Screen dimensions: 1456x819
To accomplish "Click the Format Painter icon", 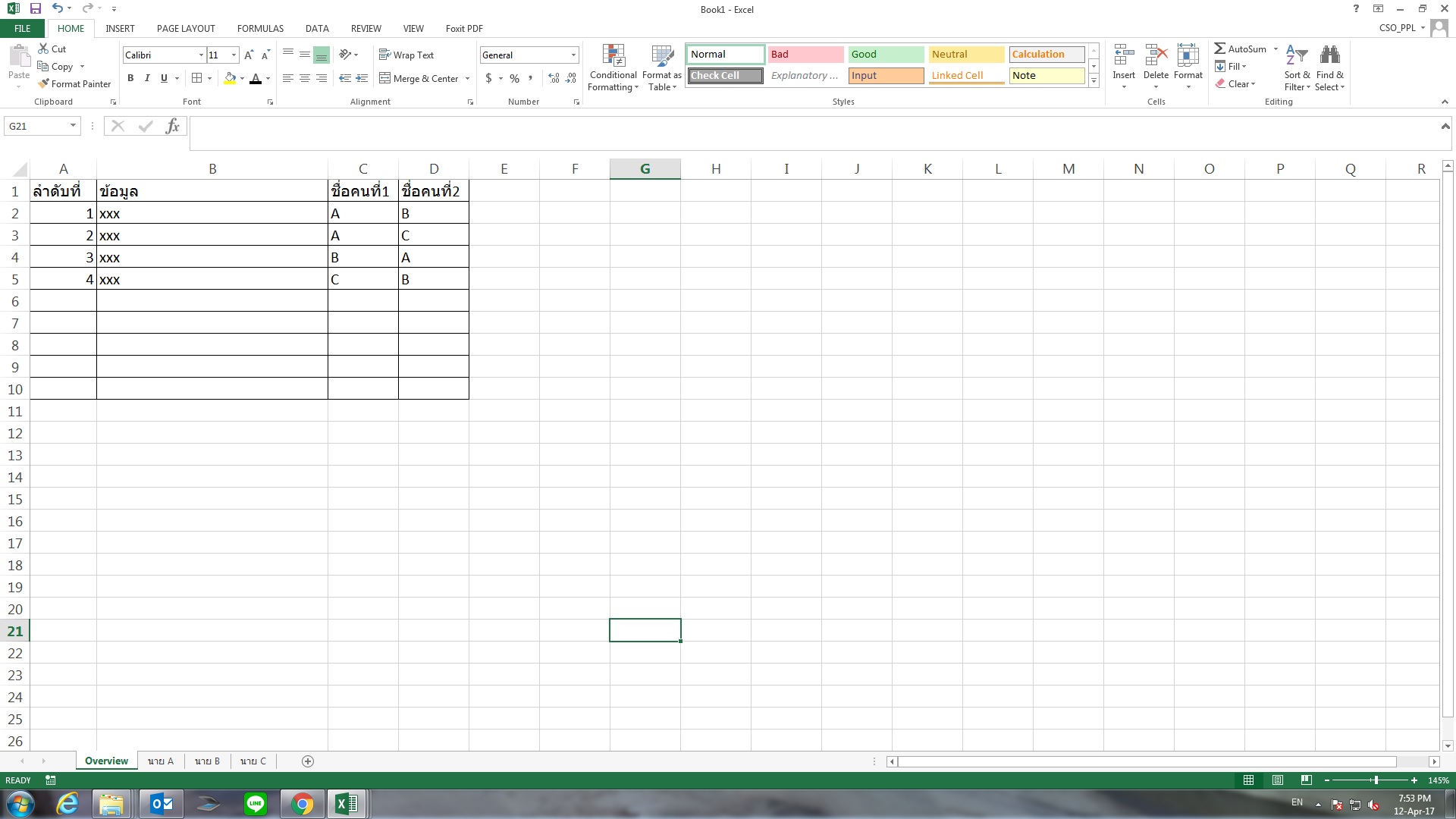I will coord(44,83).
